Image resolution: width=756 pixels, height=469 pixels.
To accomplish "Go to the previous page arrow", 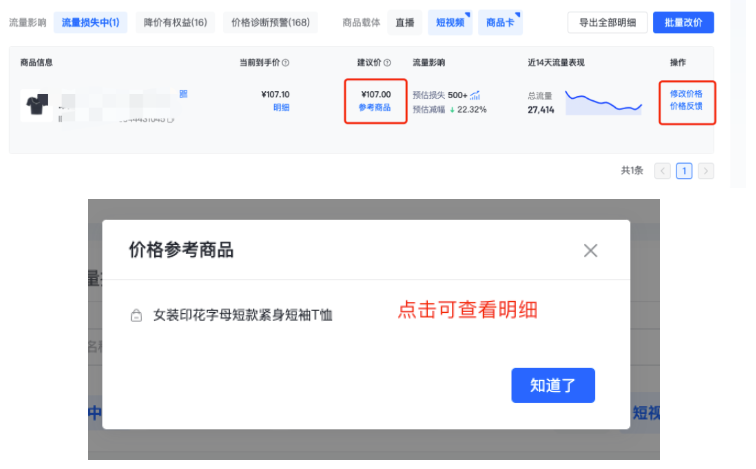I will coord(662,171).
